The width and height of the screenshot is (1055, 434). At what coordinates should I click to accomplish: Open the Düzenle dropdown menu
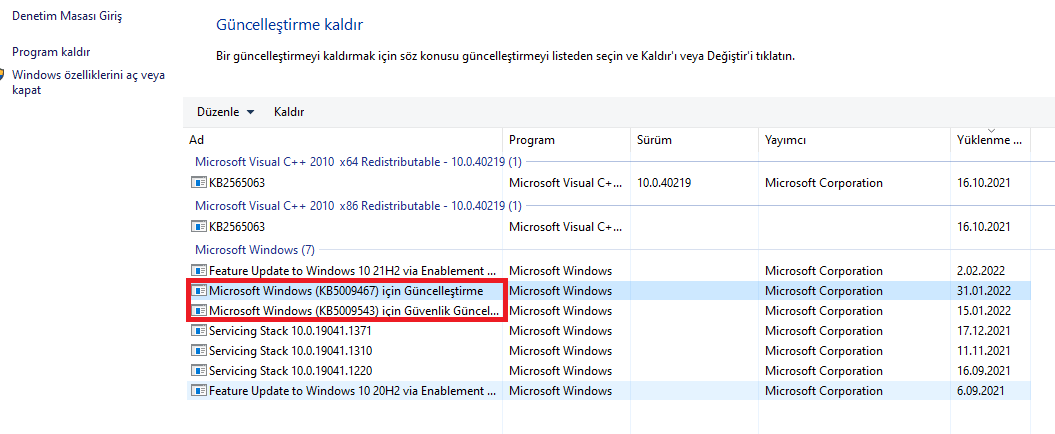[x=225, y=112]
